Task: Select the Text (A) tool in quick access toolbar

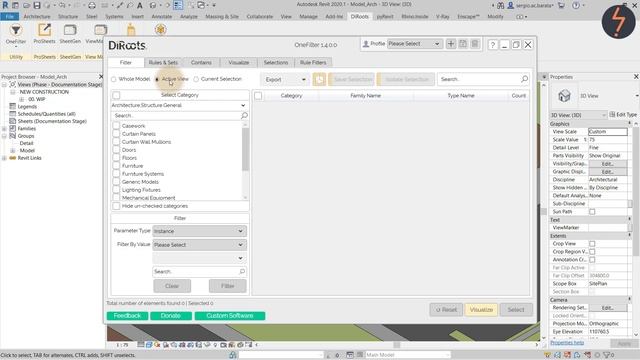Action: tap(140, 5)
